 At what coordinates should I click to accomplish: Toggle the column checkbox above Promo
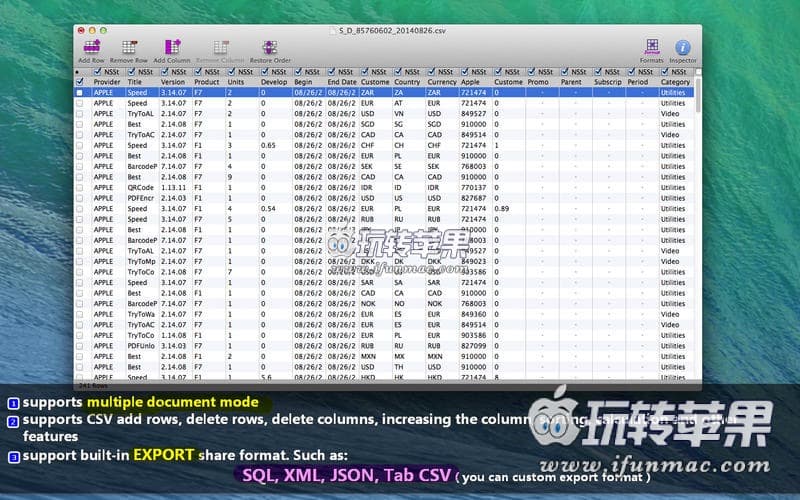point(531,72)
